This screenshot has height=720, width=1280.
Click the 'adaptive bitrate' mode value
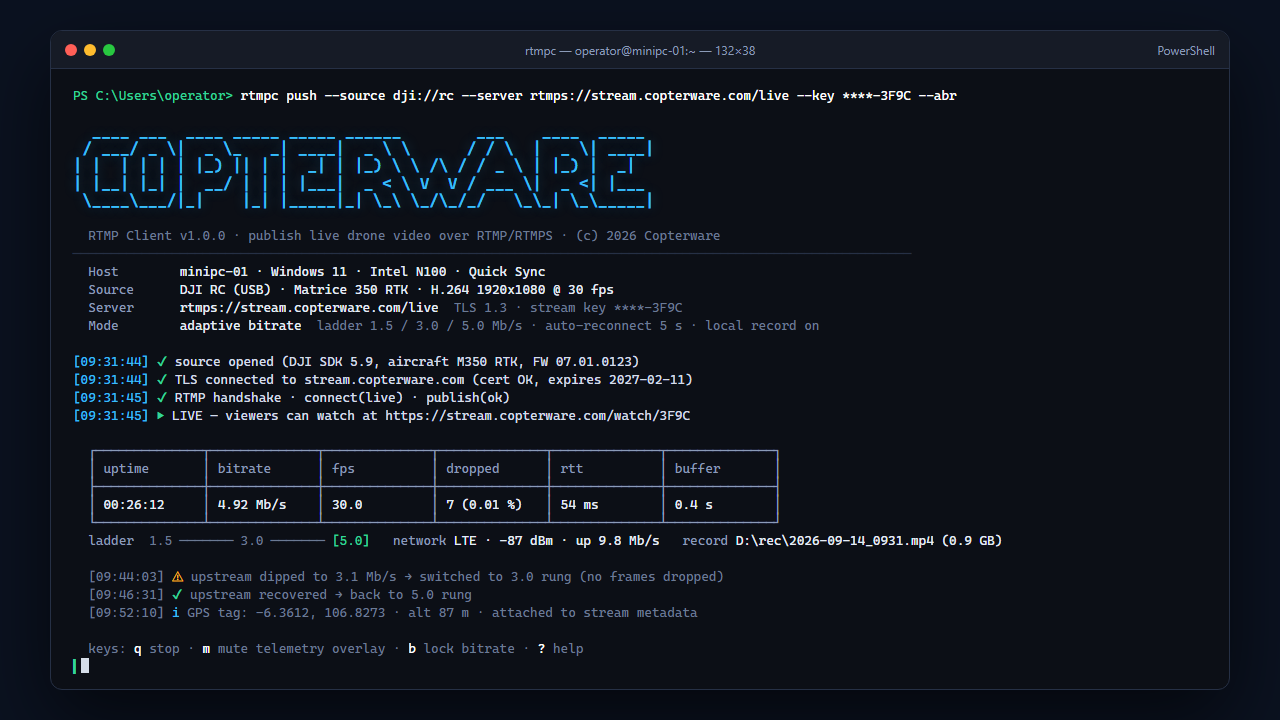click(x=240, y=326)
